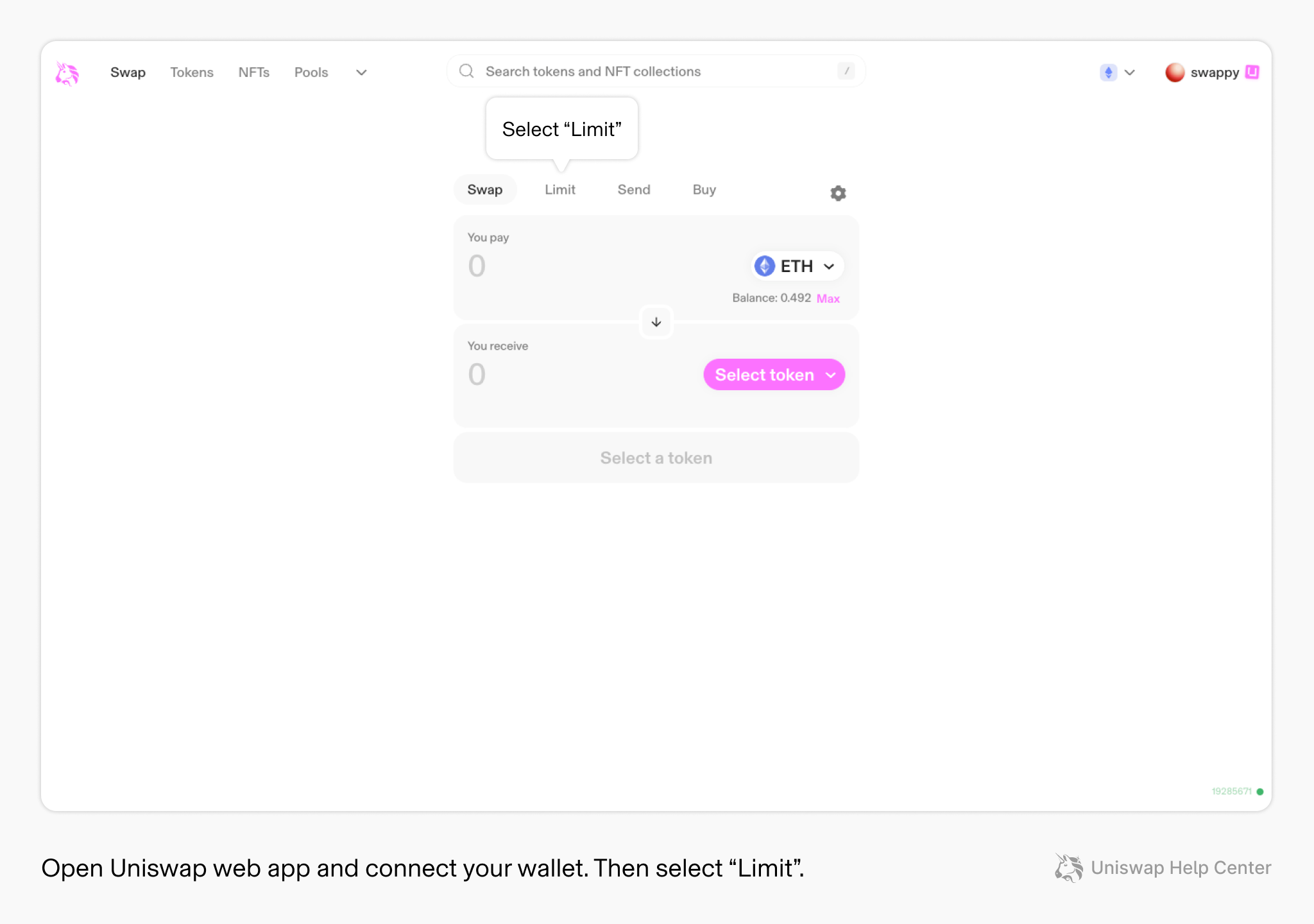Click the Uniswap unicorn logo
Image resolution: width=1314 pixels, height=924 pixels.
(x=67, y=73)
